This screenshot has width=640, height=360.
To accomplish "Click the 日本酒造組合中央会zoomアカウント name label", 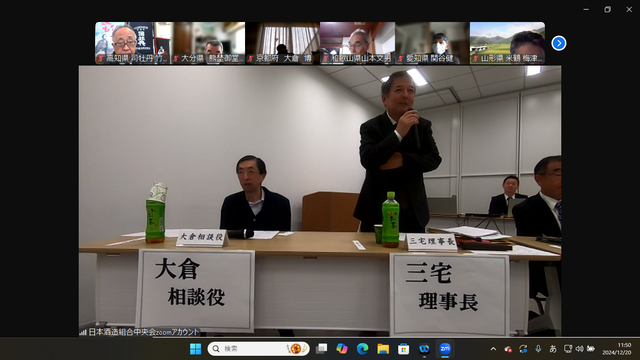I will (144, 332).
